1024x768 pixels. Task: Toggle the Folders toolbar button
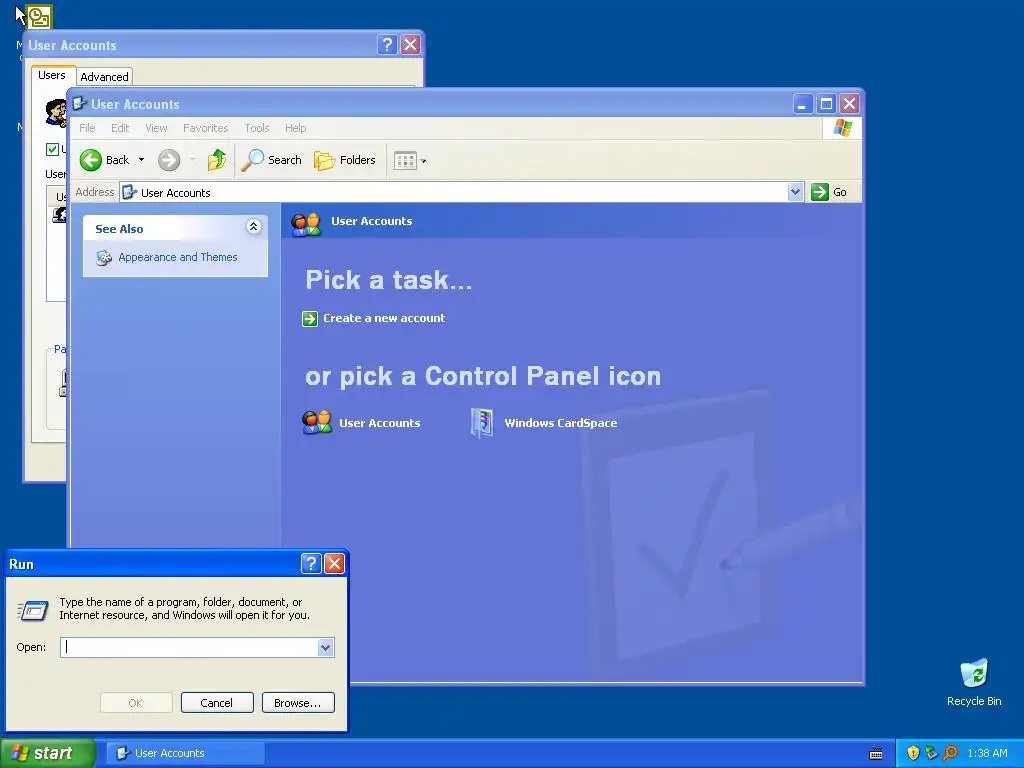pyautogui.click(x=345, y=160)
